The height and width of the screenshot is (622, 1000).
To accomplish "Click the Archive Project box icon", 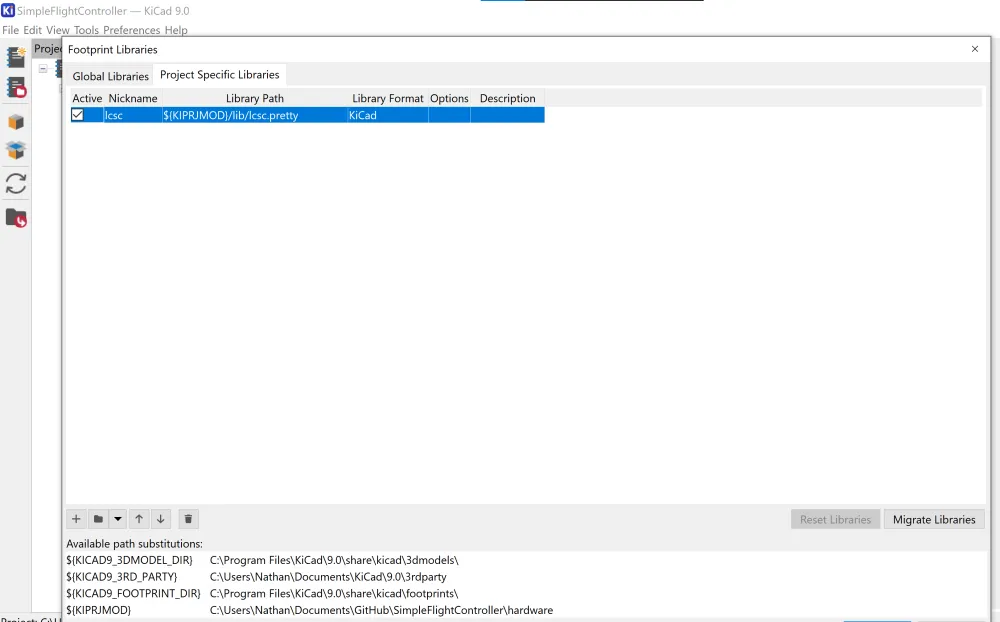I will pos(16,122).
